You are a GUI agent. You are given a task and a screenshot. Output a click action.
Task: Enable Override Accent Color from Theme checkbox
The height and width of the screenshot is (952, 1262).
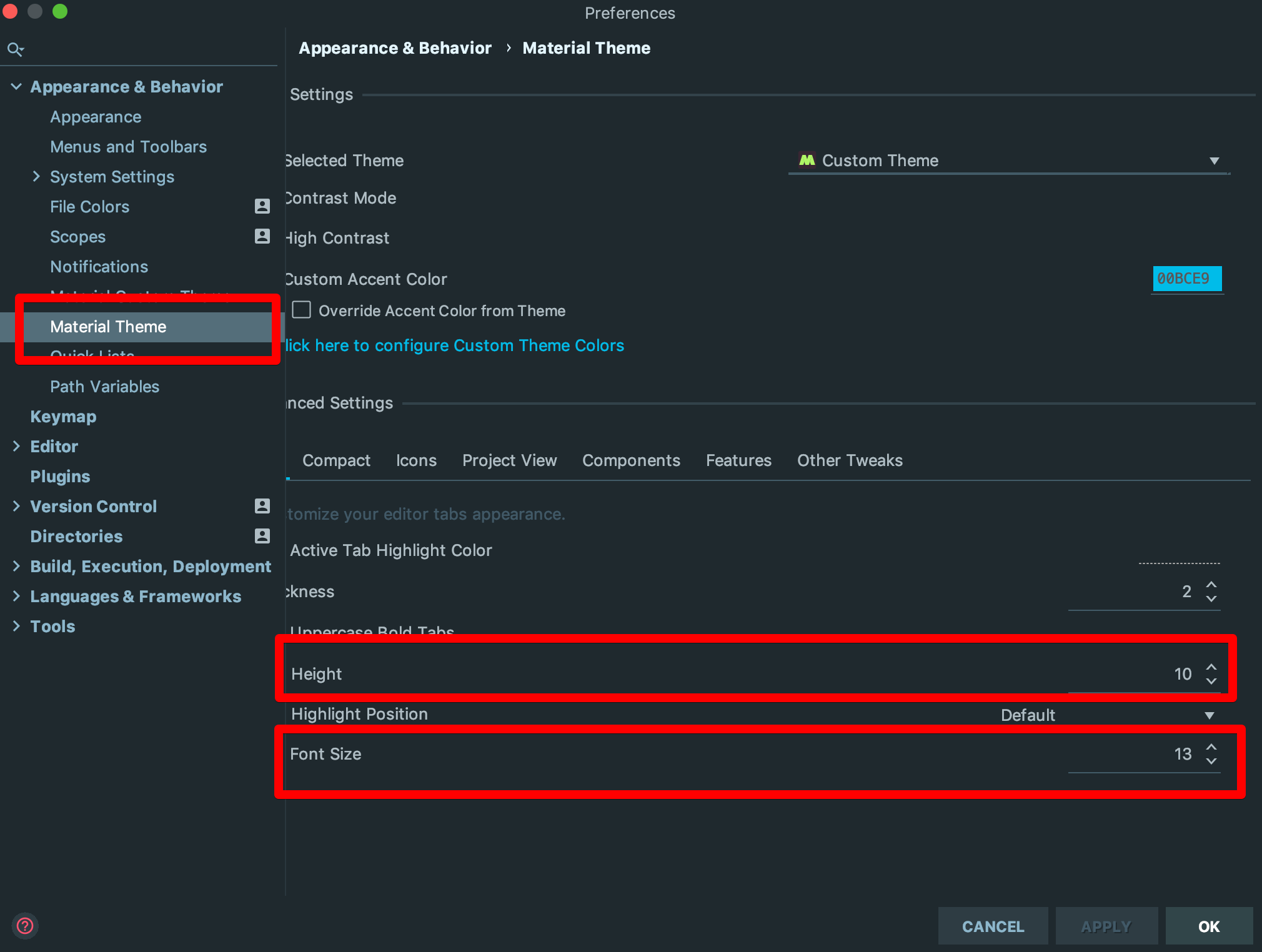click(302, 310)
